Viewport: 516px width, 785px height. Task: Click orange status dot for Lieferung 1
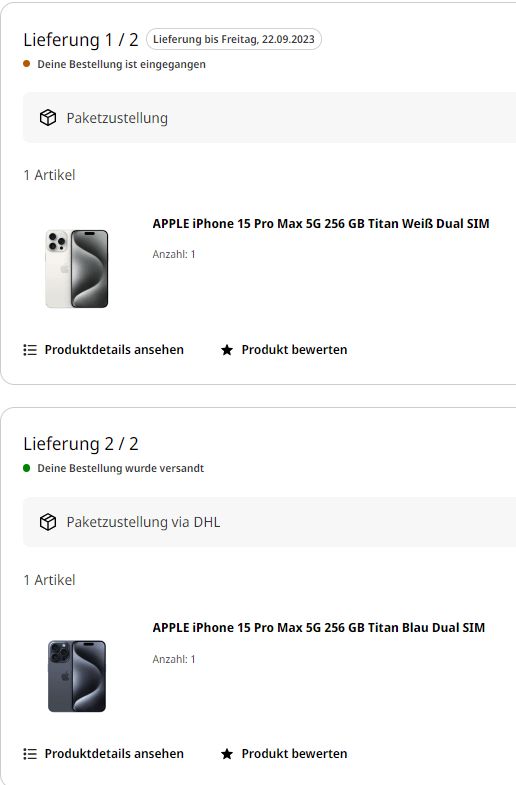[27, 64]
